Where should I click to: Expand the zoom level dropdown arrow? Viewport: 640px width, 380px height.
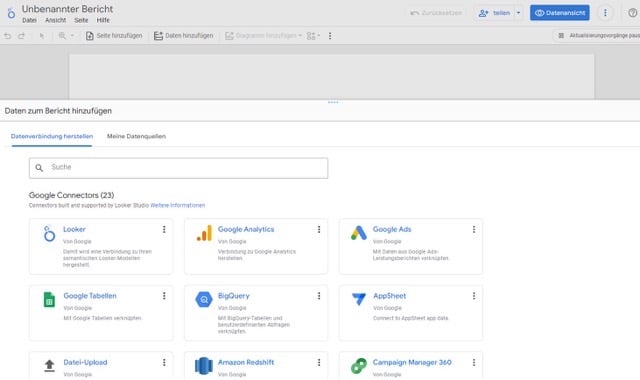pyautogui.click(x=72, y=36)
